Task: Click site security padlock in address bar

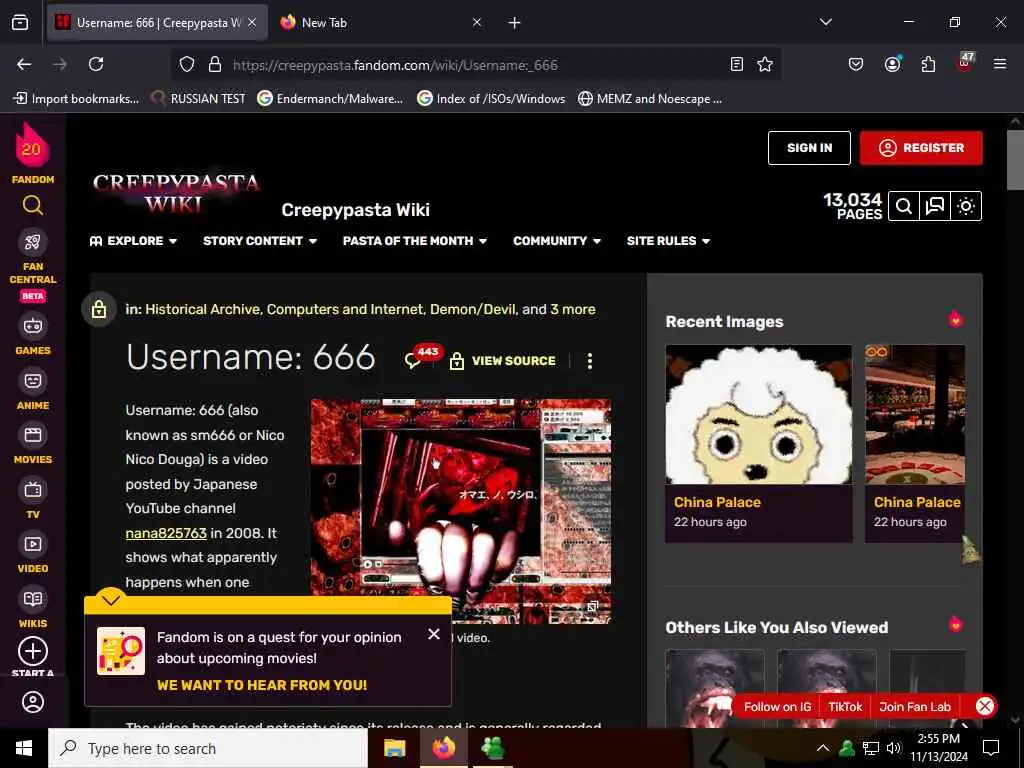Action: [215, 64]
